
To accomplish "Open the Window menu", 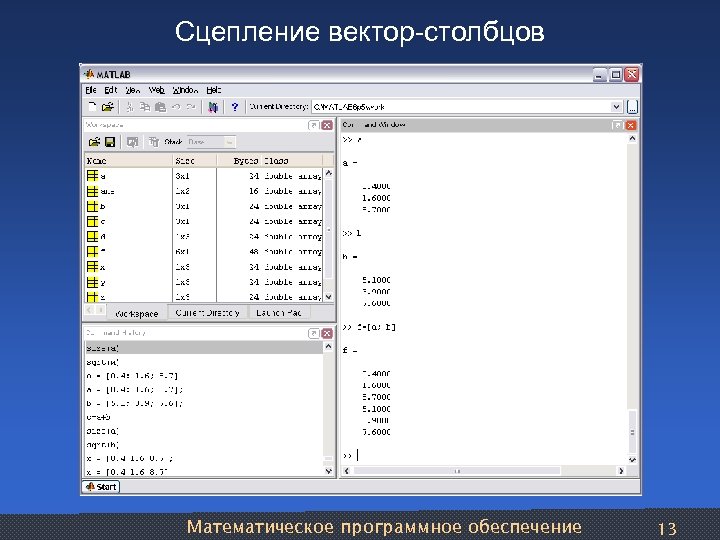I will tap(185, 90).
